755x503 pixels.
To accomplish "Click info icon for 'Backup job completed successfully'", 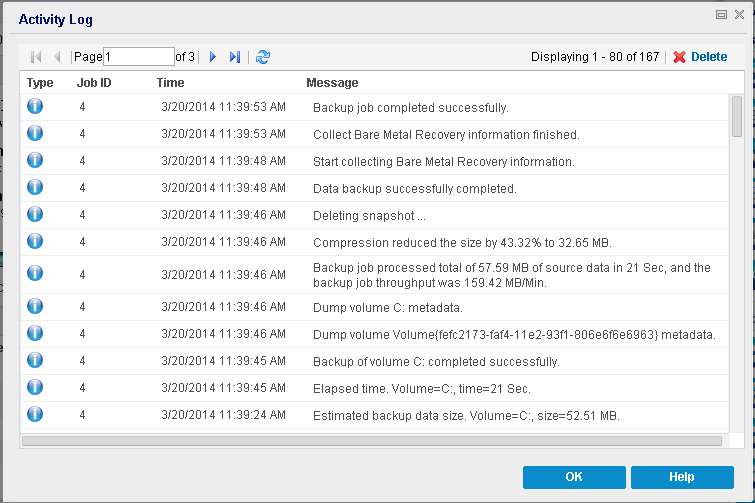I will pos(35,107).
